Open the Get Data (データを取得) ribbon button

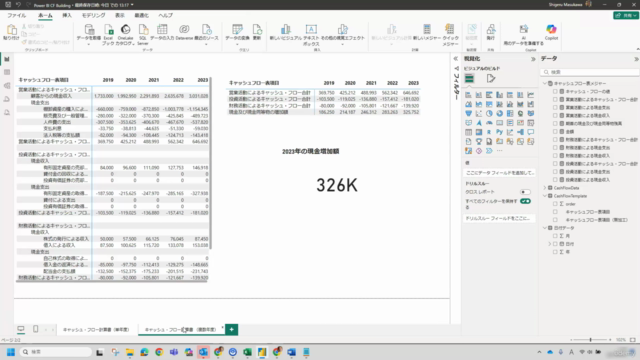(x=89, y=34)
